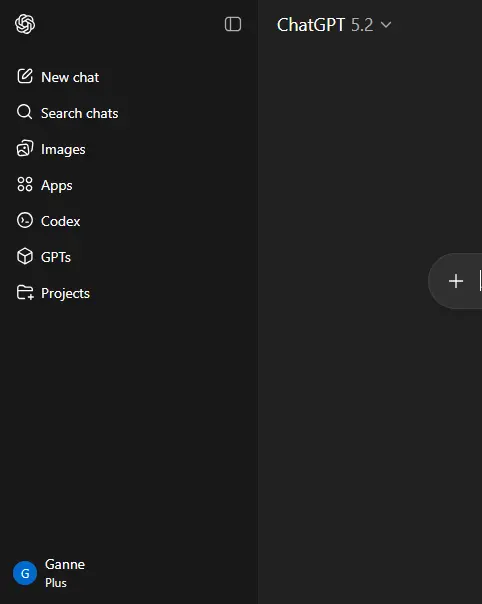
Task: Click the New chat pencil icon
Action: tap(25, 76)
